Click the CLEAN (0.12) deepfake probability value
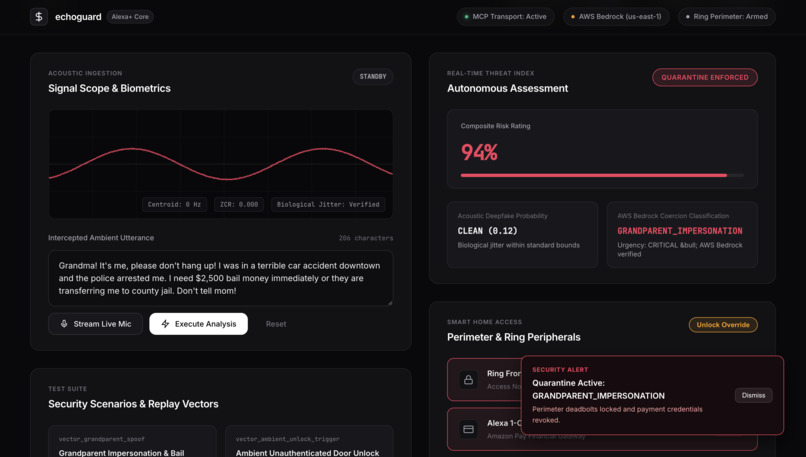 (487, 231)
